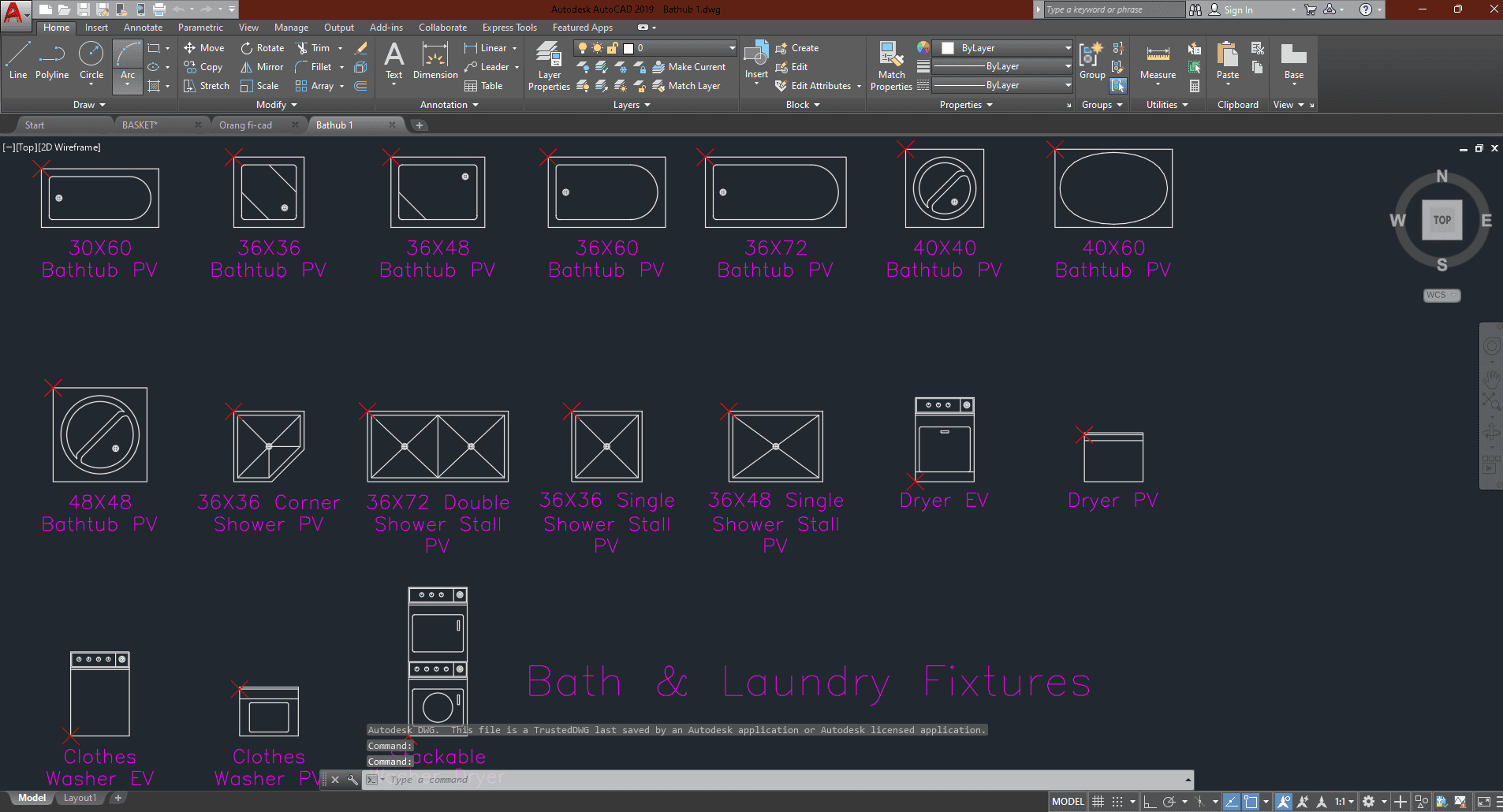Toggle ortho mode in status bar

point(1150,802)
